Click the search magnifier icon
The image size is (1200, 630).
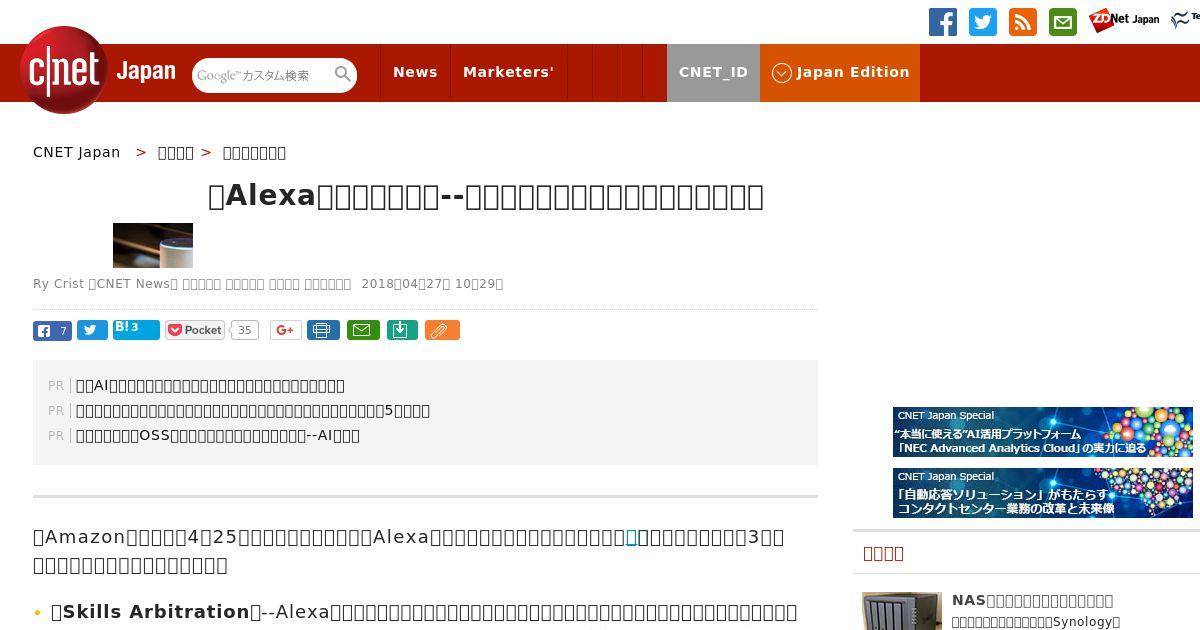pos(343,74)
